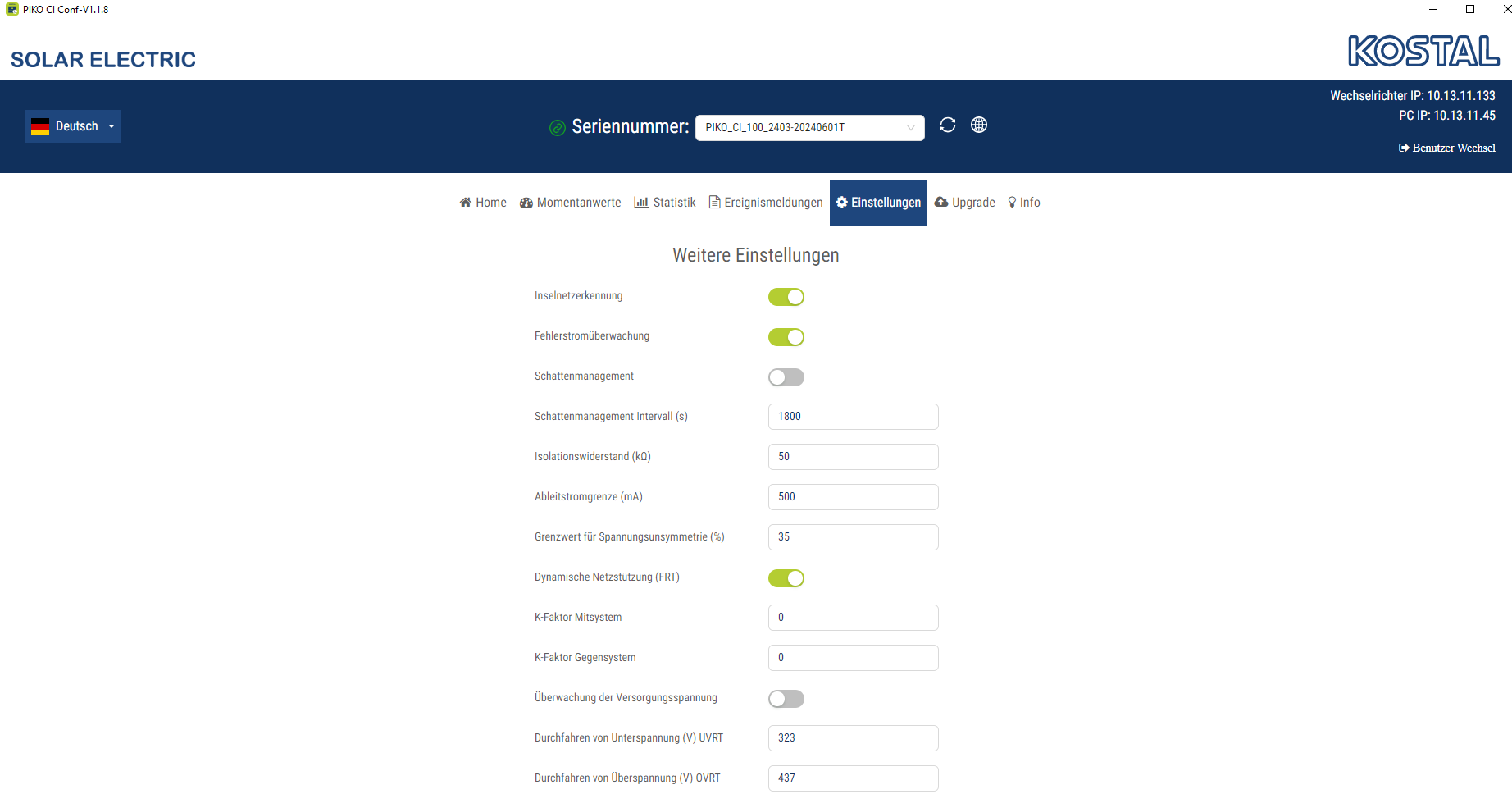1512x794 pixels.
Task: Click the German flag icon
Action: pos(40,126)
